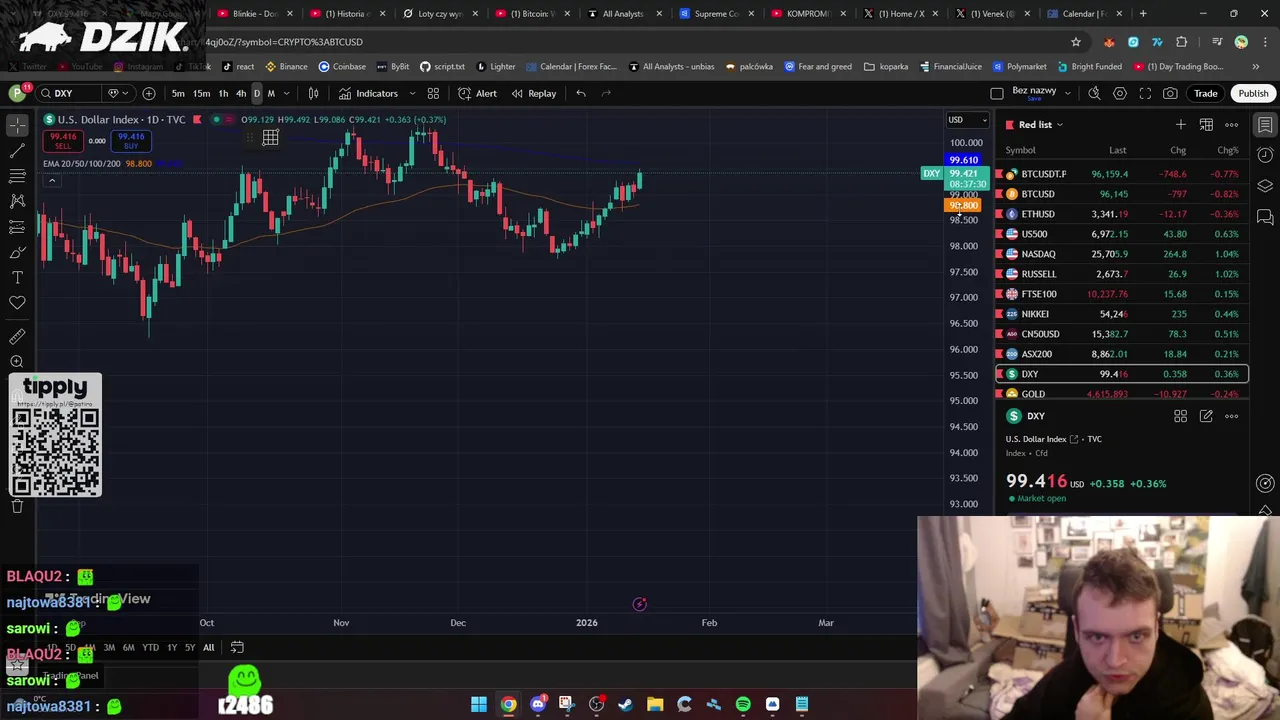Select the trend line drawing tool
The image size is (1280, 720).
(x=17, y=151)
